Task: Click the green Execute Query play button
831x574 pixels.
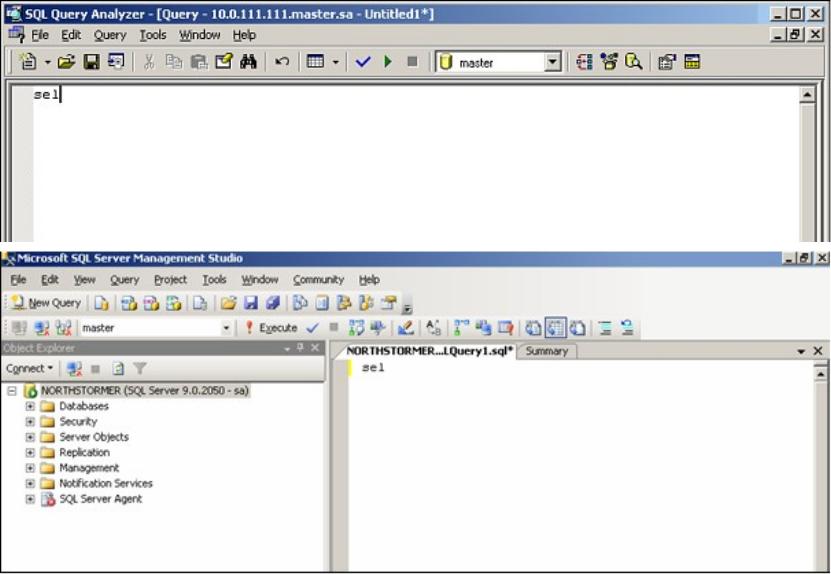Action: click(388, 62)
